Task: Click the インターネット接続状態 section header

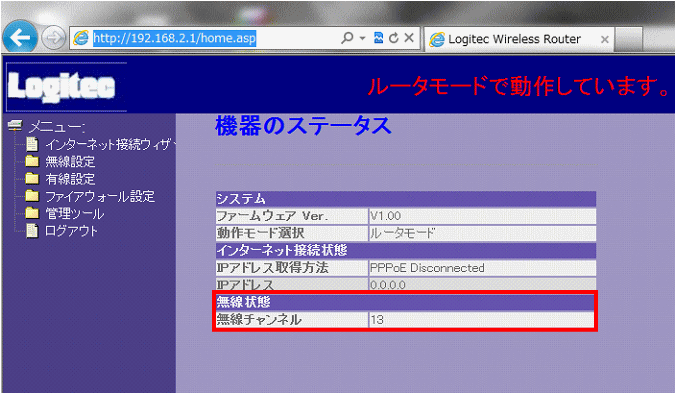Action: [x=406, y=251]
